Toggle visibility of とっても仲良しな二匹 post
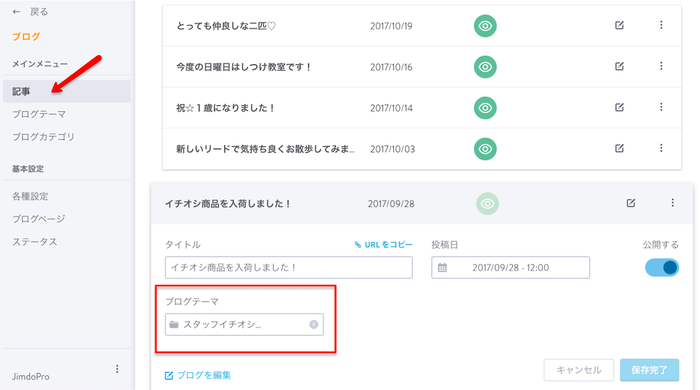Viewport: 700px width, 390px height. [x=485, y=26]
